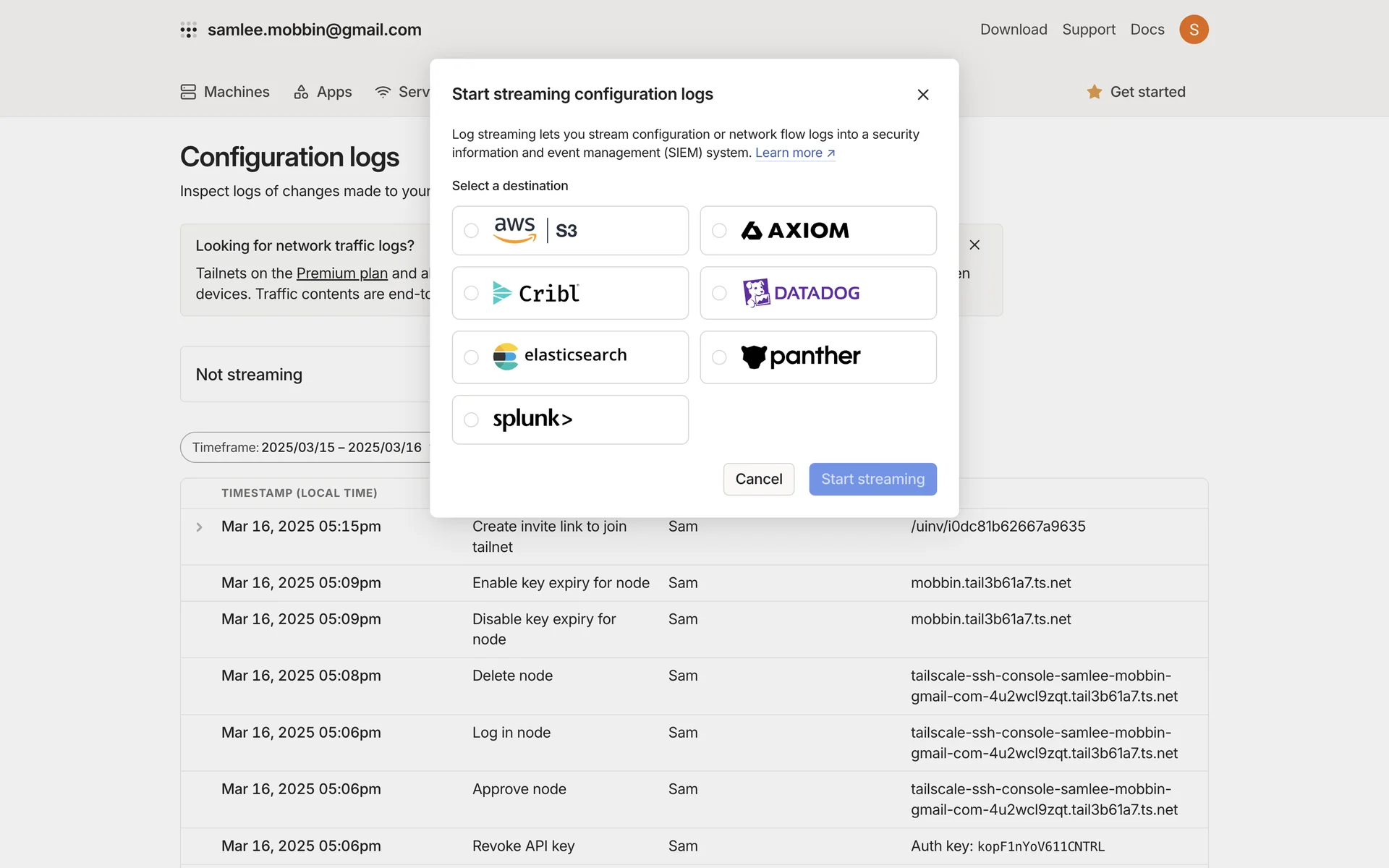
Task: Select the Datadog destination option
Action: coord(719,293)
